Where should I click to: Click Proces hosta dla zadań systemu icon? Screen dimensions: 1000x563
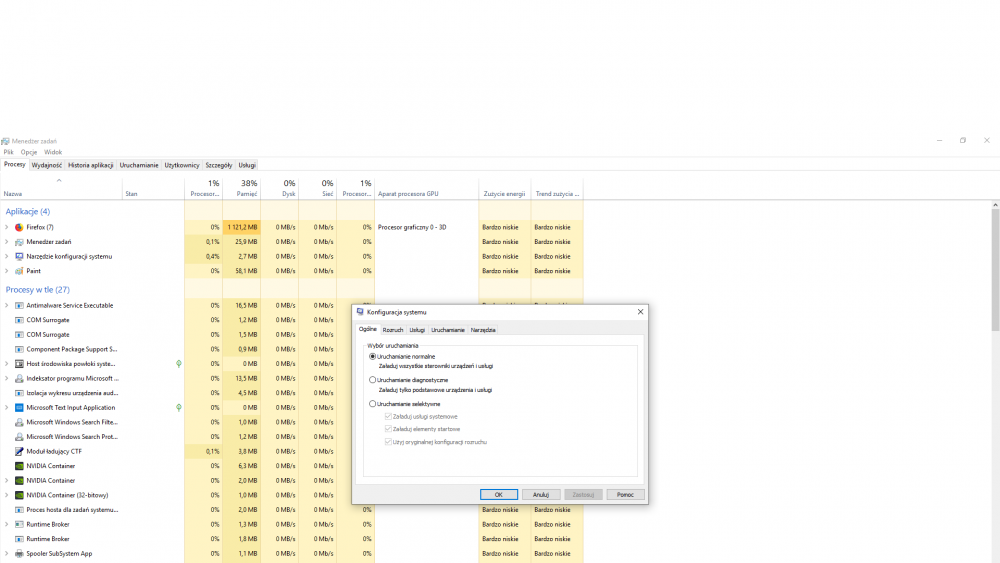[19, 510]
